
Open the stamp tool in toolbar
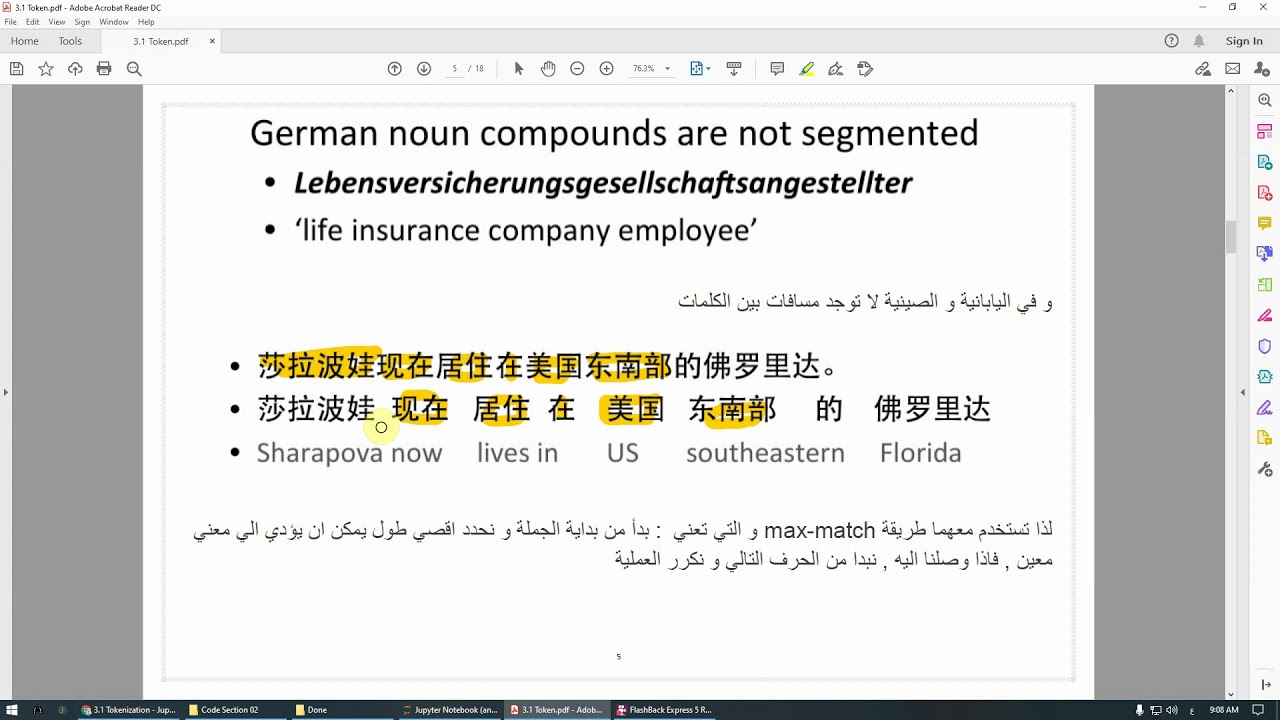click(866, 69)
